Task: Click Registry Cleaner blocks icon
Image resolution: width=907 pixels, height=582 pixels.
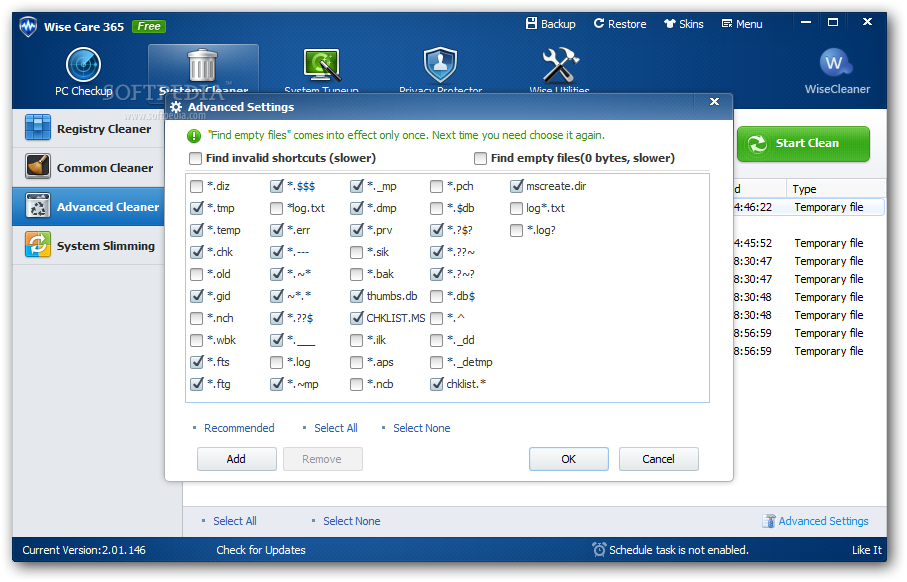Action: tap(38, 128)
